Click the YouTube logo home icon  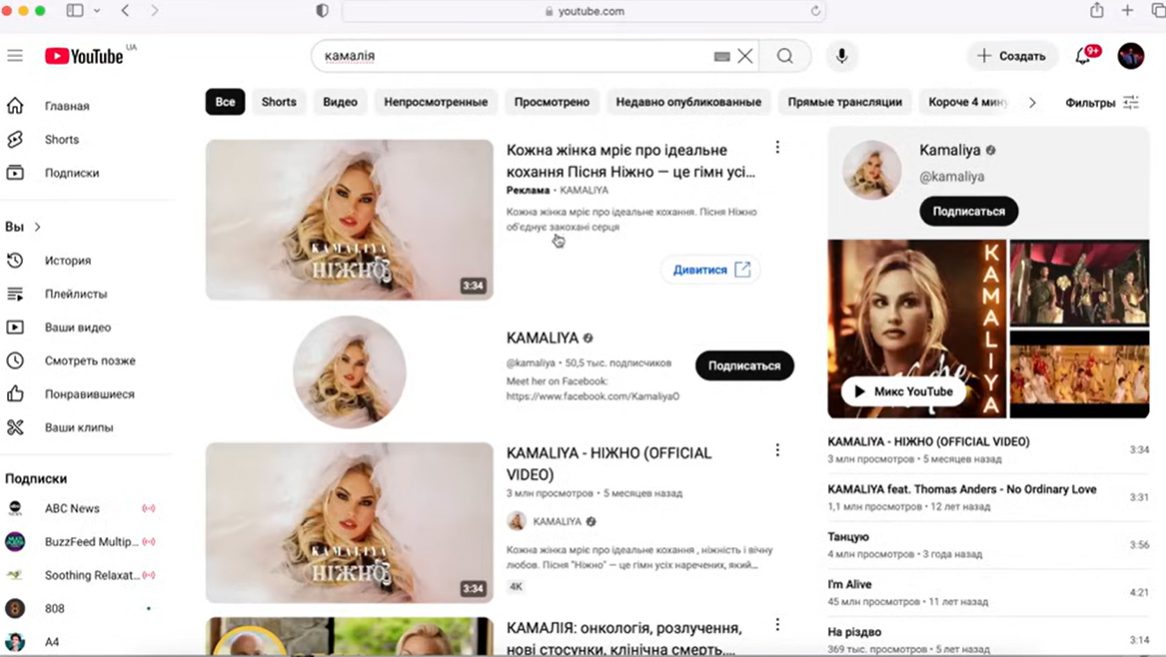84,56
